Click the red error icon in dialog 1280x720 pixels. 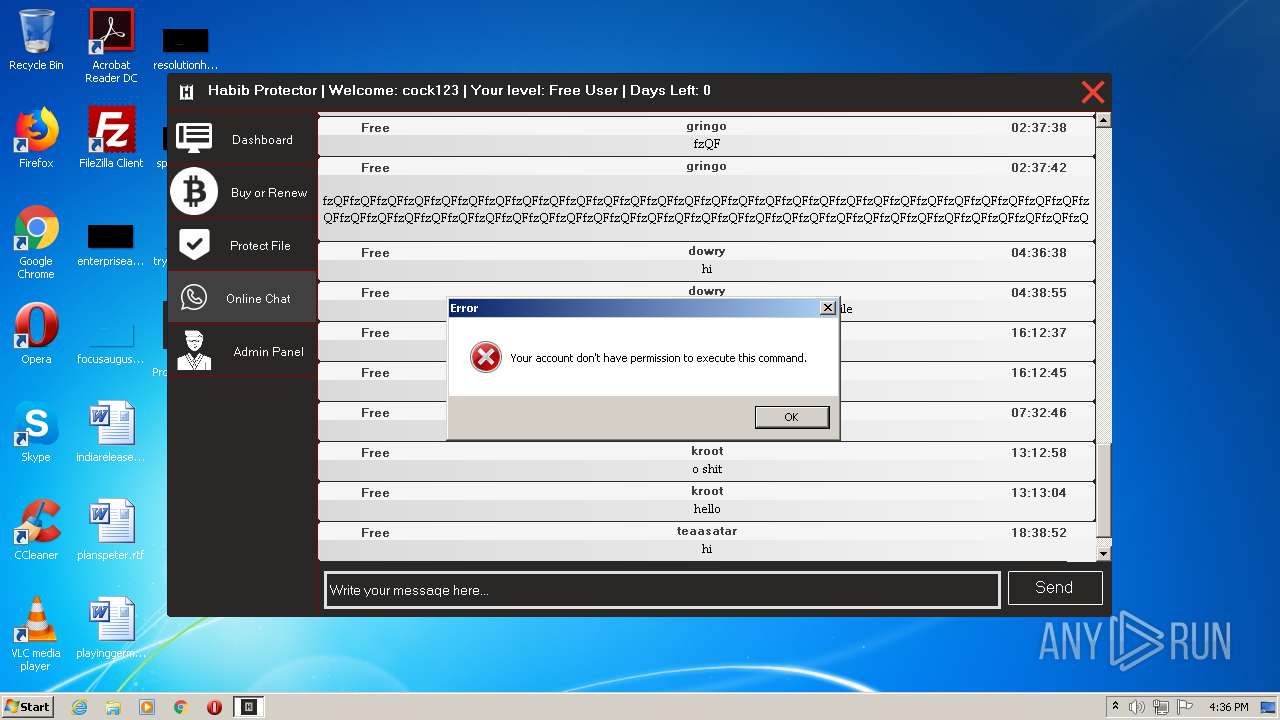point(486,357)
